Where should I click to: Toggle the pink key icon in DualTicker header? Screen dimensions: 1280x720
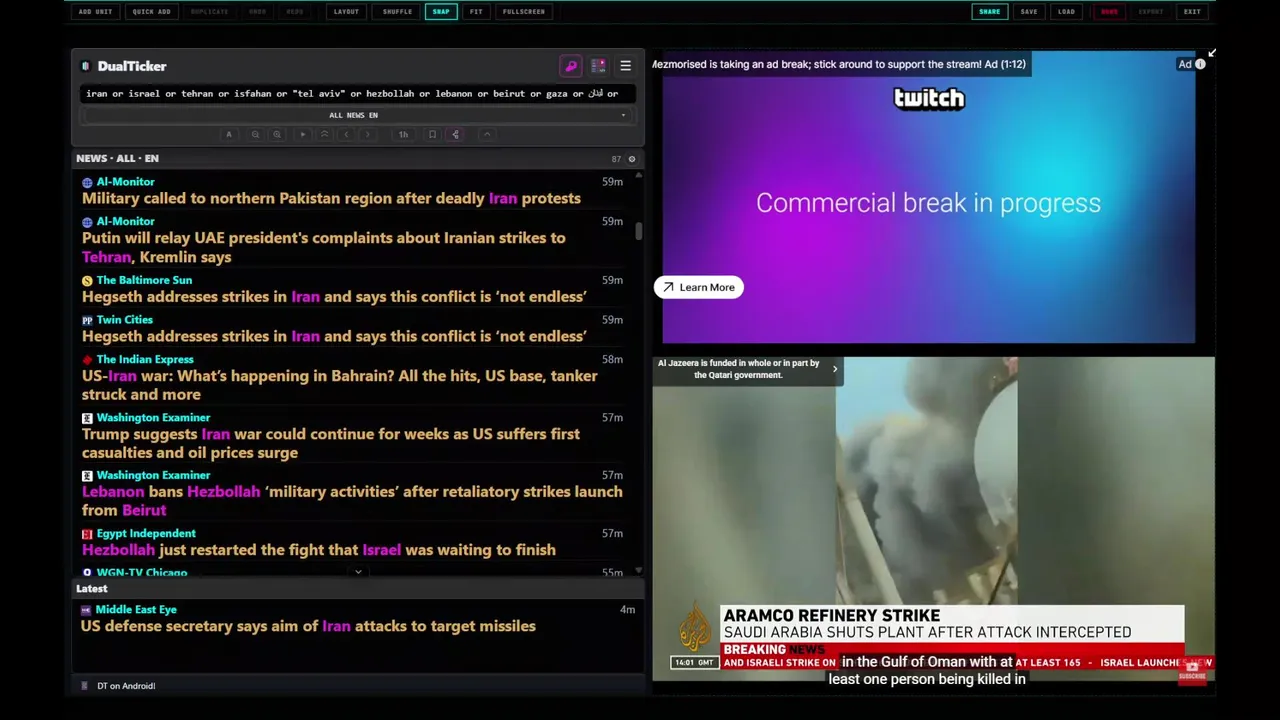(x=571, y=66)
